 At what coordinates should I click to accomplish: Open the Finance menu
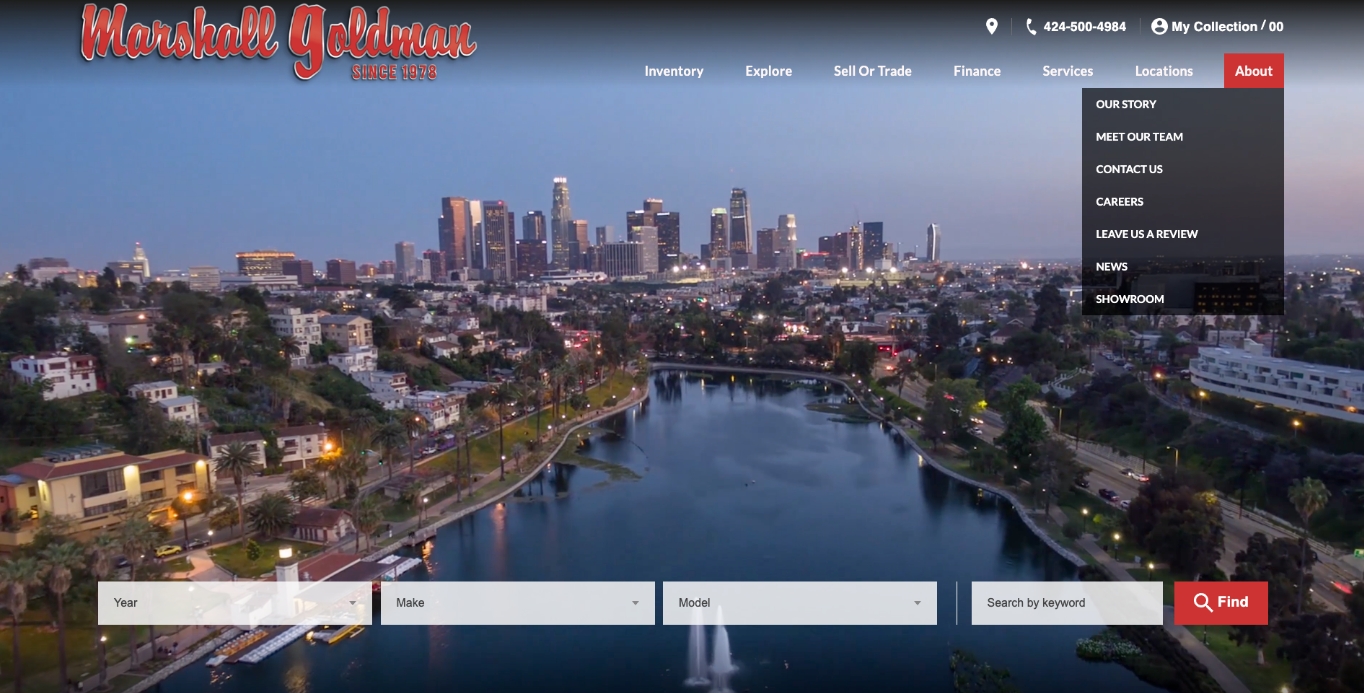[x=977, y=71]
